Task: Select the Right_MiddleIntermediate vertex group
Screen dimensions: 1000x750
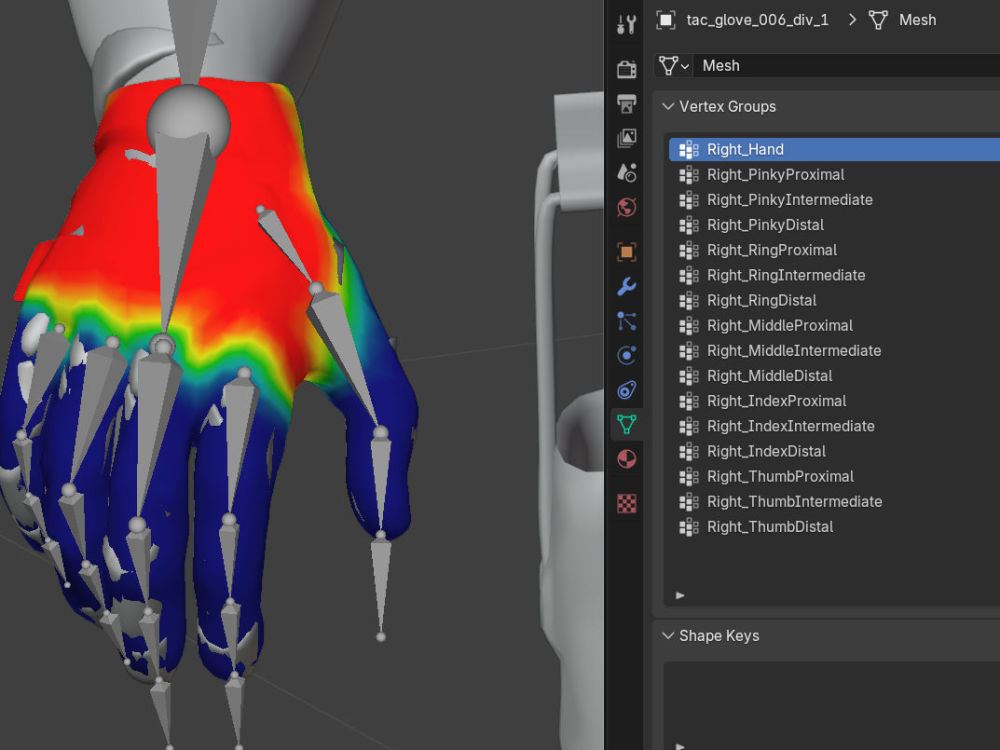Action: (834, 351)
